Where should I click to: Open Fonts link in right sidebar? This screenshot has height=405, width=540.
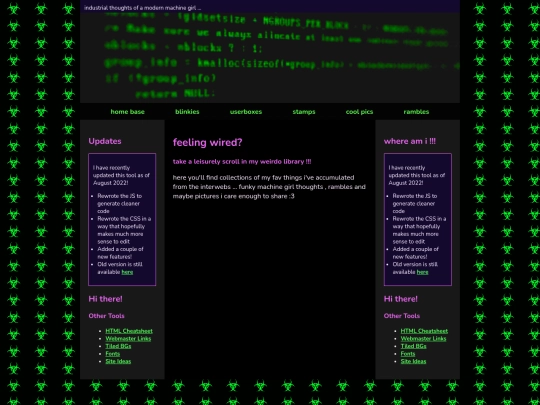408,354
